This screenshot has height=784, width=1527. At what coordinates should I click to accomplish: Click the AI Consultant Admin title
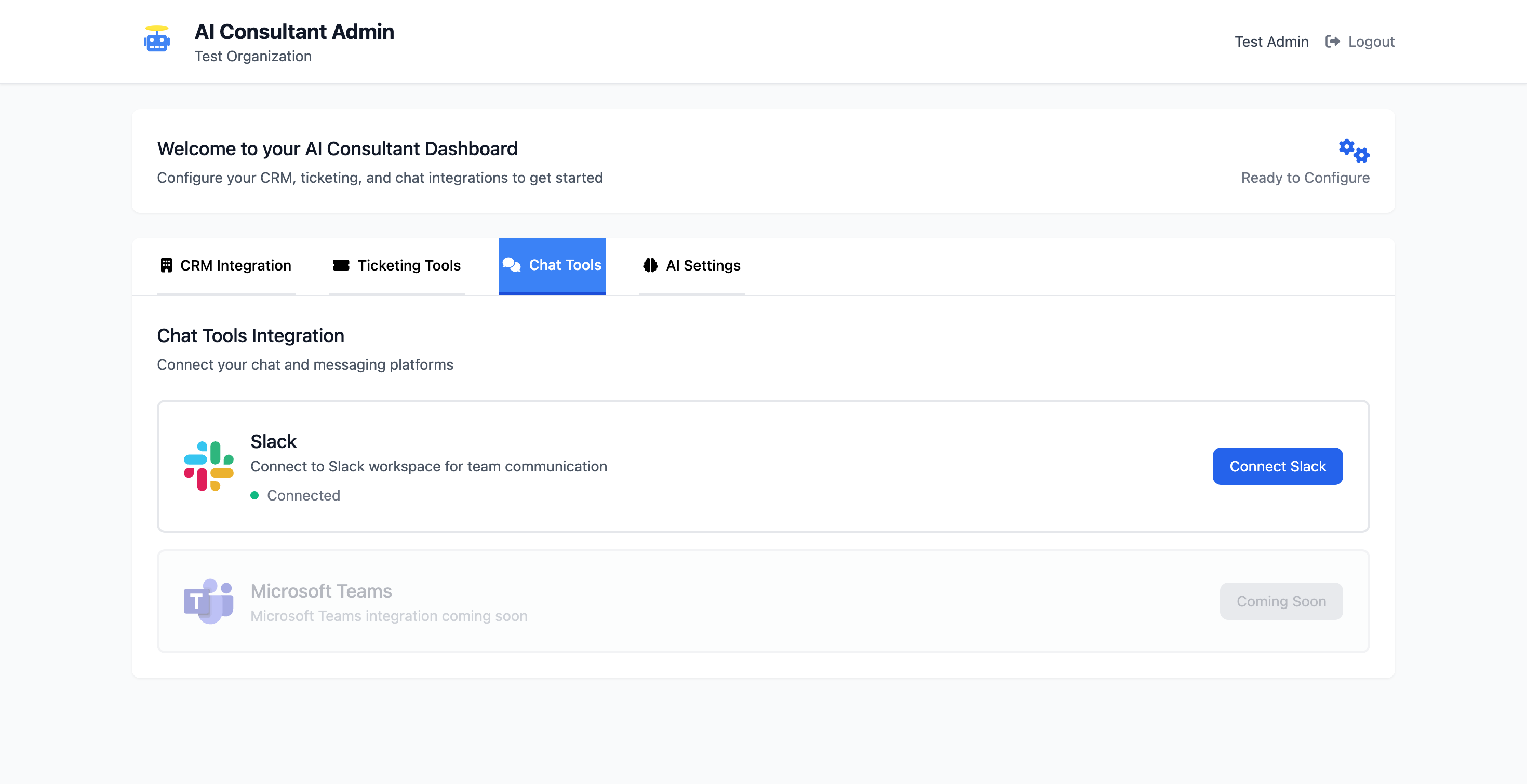click(x=294, y=31)
